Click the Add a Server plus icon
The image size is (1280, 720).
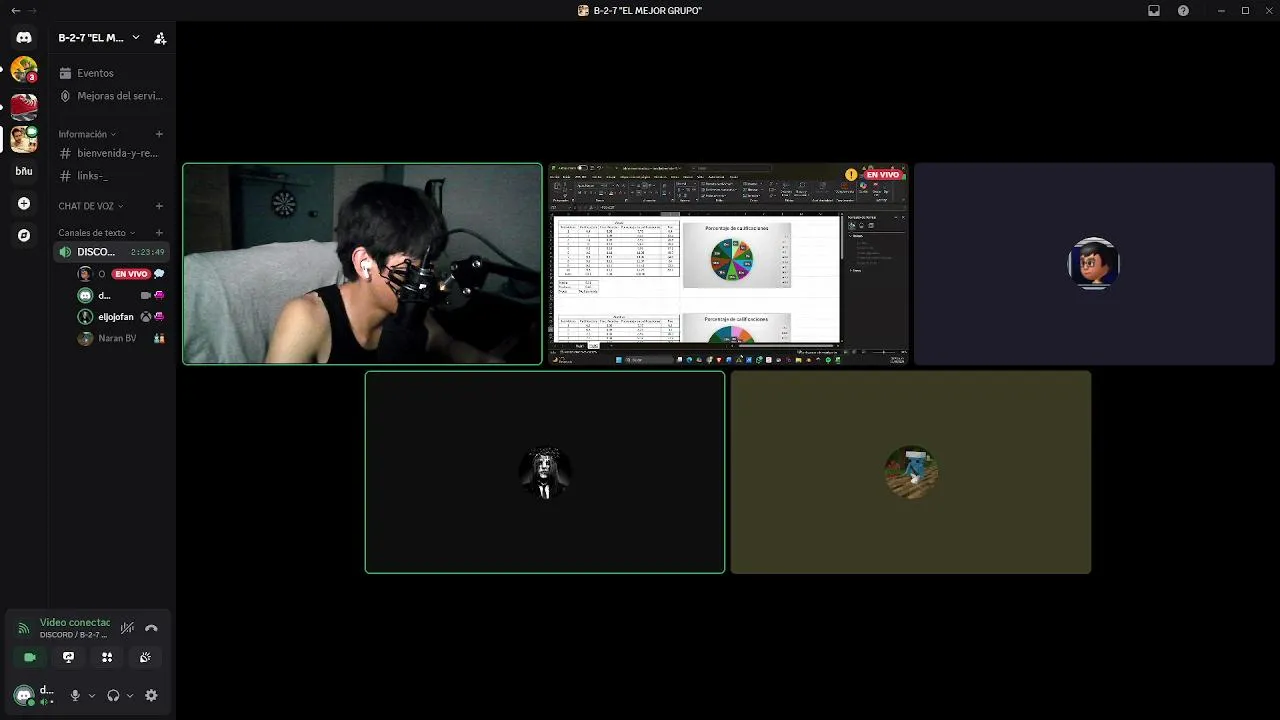coord(24,203)
